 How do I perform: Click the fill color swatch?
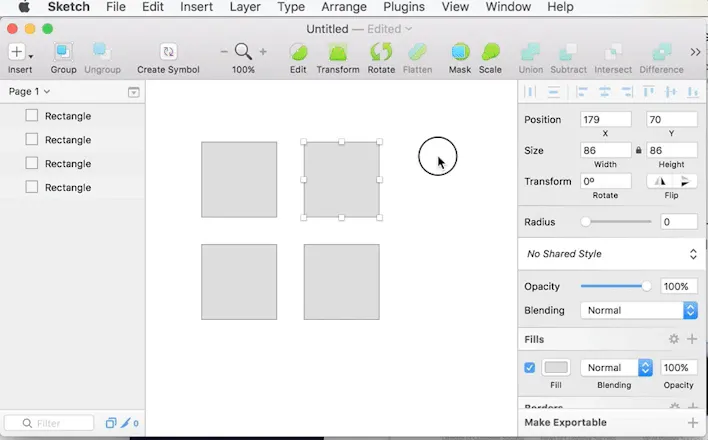(x=556, y=368)
